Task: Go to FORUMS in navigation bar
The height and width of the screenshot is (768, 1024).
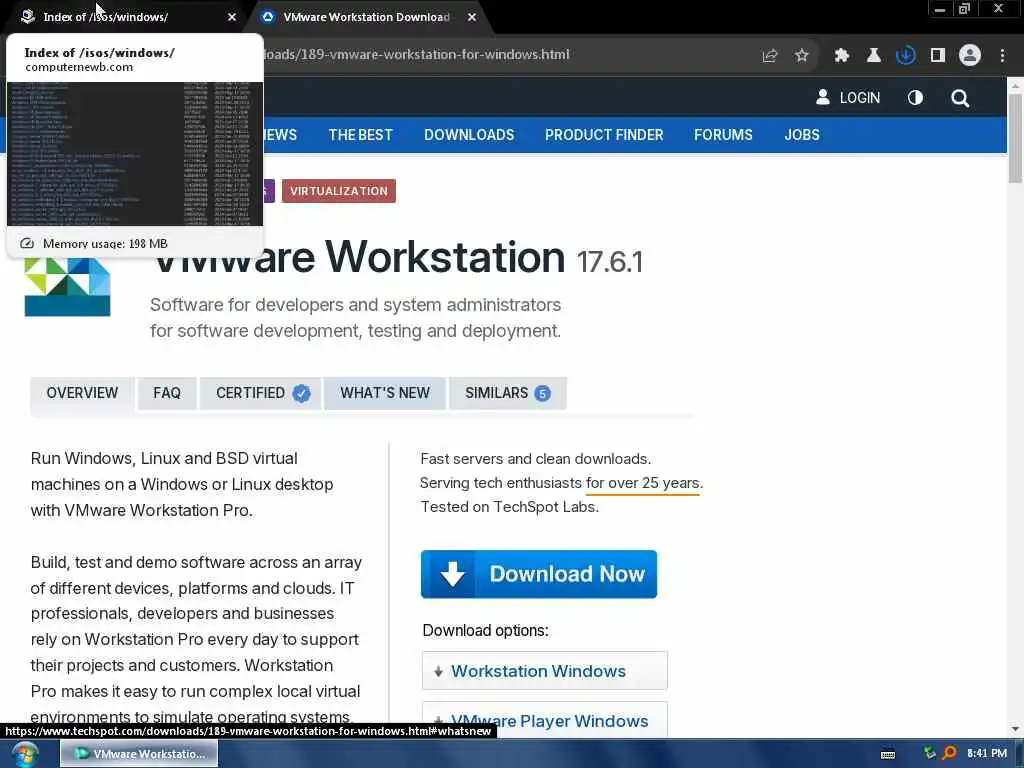Action: pyautogui.click(x=723, y=135)
